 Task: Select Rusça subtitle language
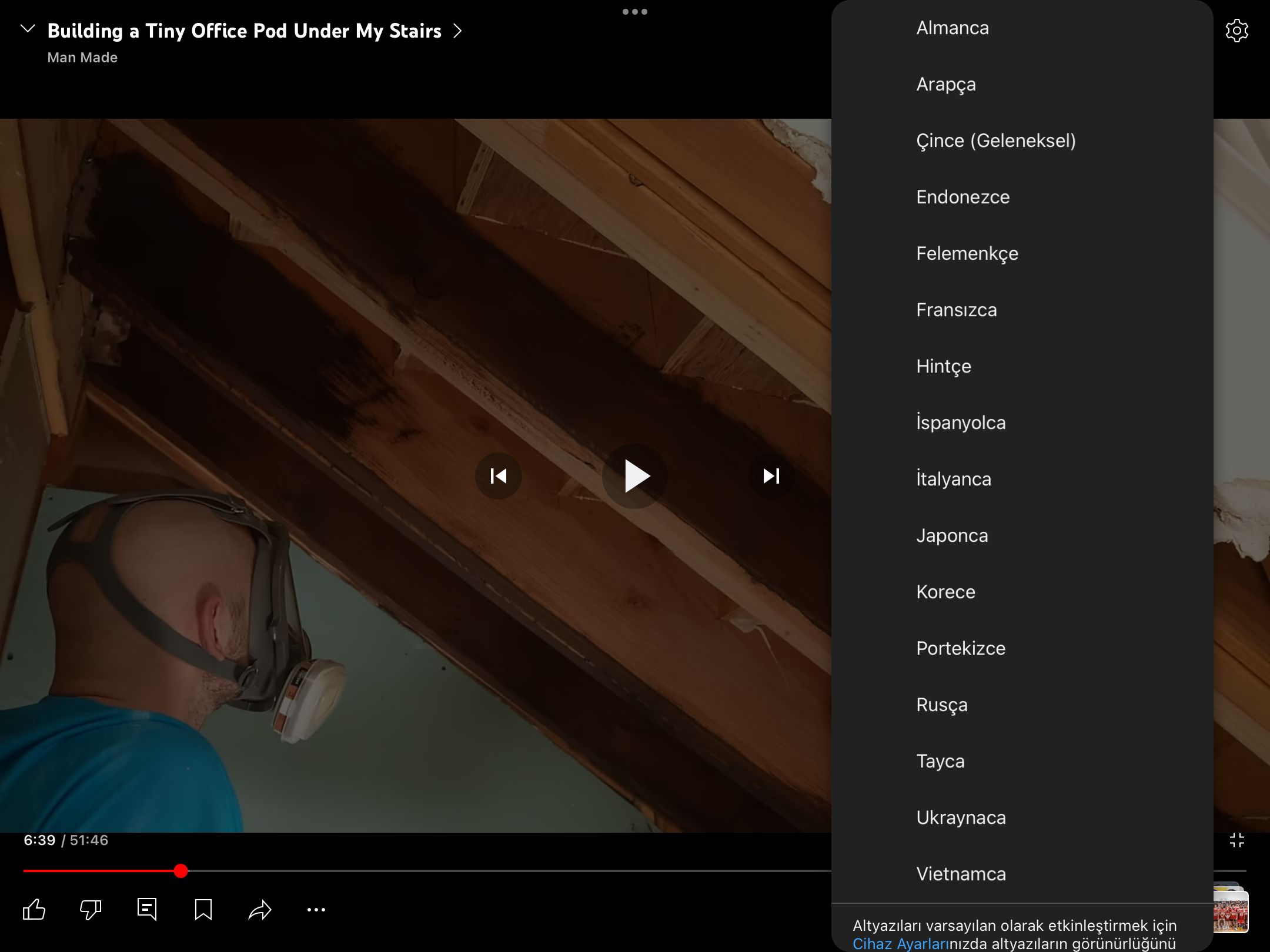coord(1022,705)
